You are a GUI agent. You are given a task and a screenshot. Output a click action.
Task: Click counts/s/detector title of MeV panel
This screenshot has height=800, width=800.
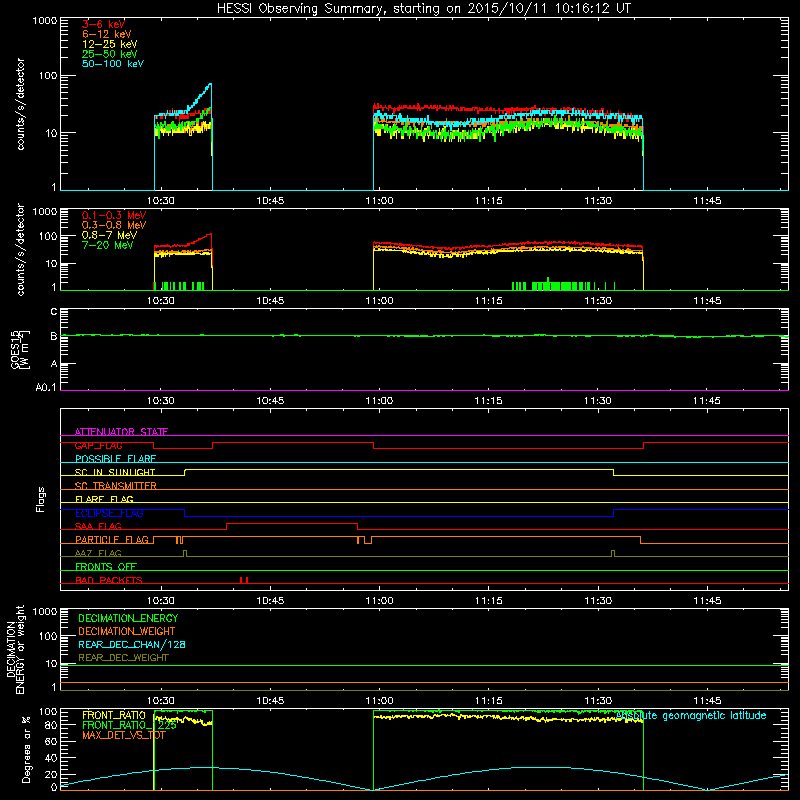tap(20, 249)
